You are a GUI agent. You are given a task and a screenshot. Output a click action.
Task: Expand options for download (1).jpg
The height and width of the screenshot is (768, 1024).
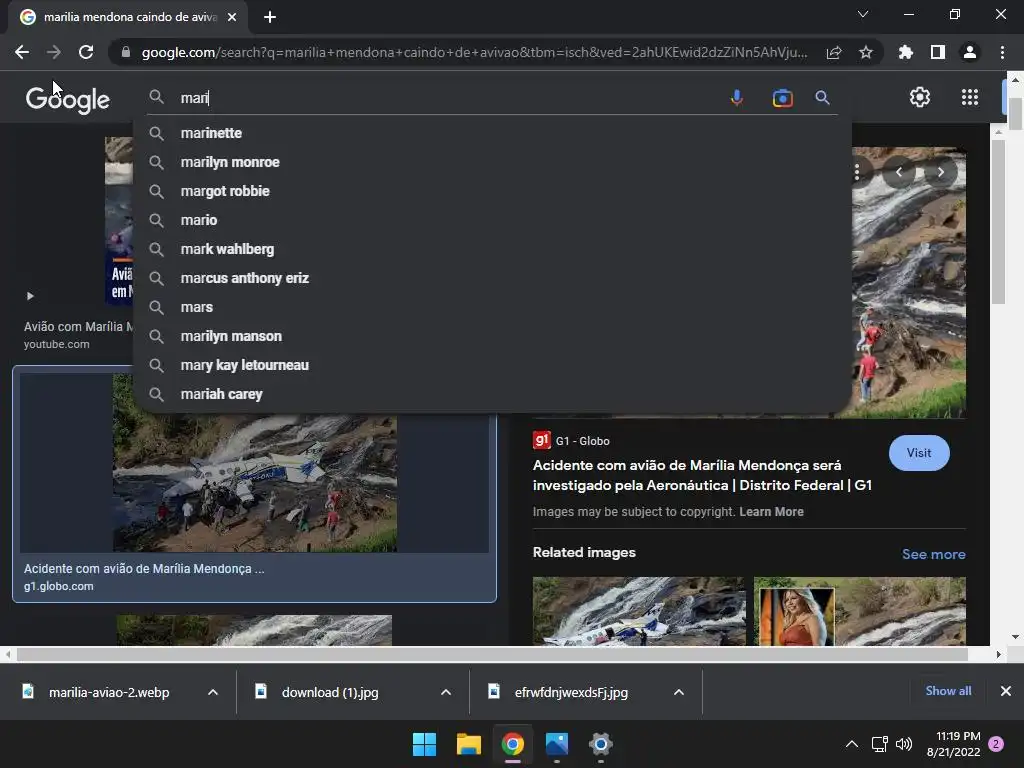pos(446,692)
